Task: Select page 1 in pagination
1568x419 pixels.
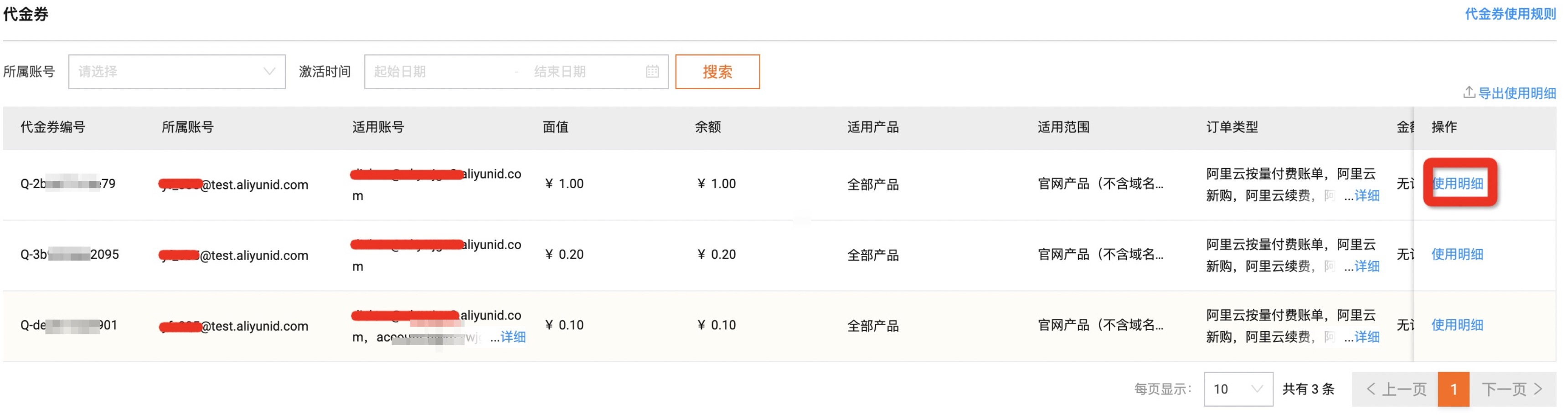Action: tap(1453, 389)
